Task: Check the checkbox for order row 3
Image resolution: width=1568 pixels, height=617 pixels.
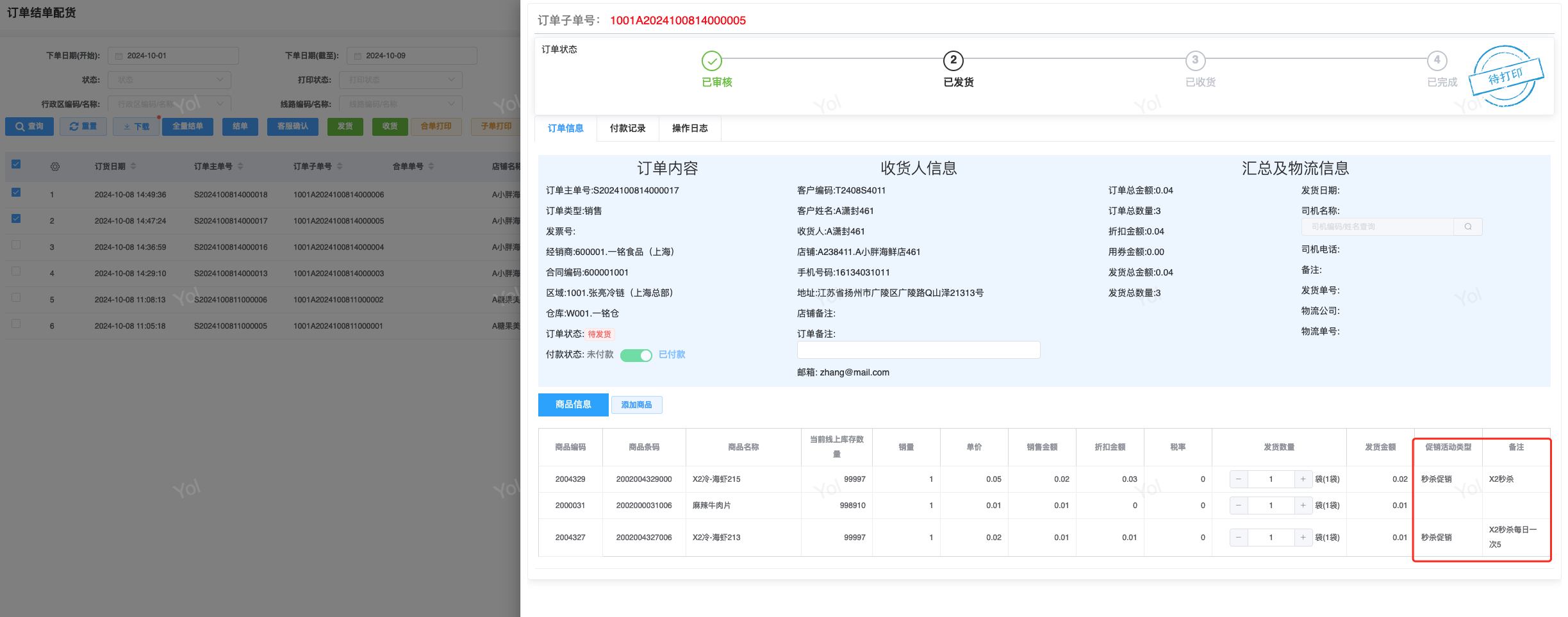Action: click(x=16, y=245)
